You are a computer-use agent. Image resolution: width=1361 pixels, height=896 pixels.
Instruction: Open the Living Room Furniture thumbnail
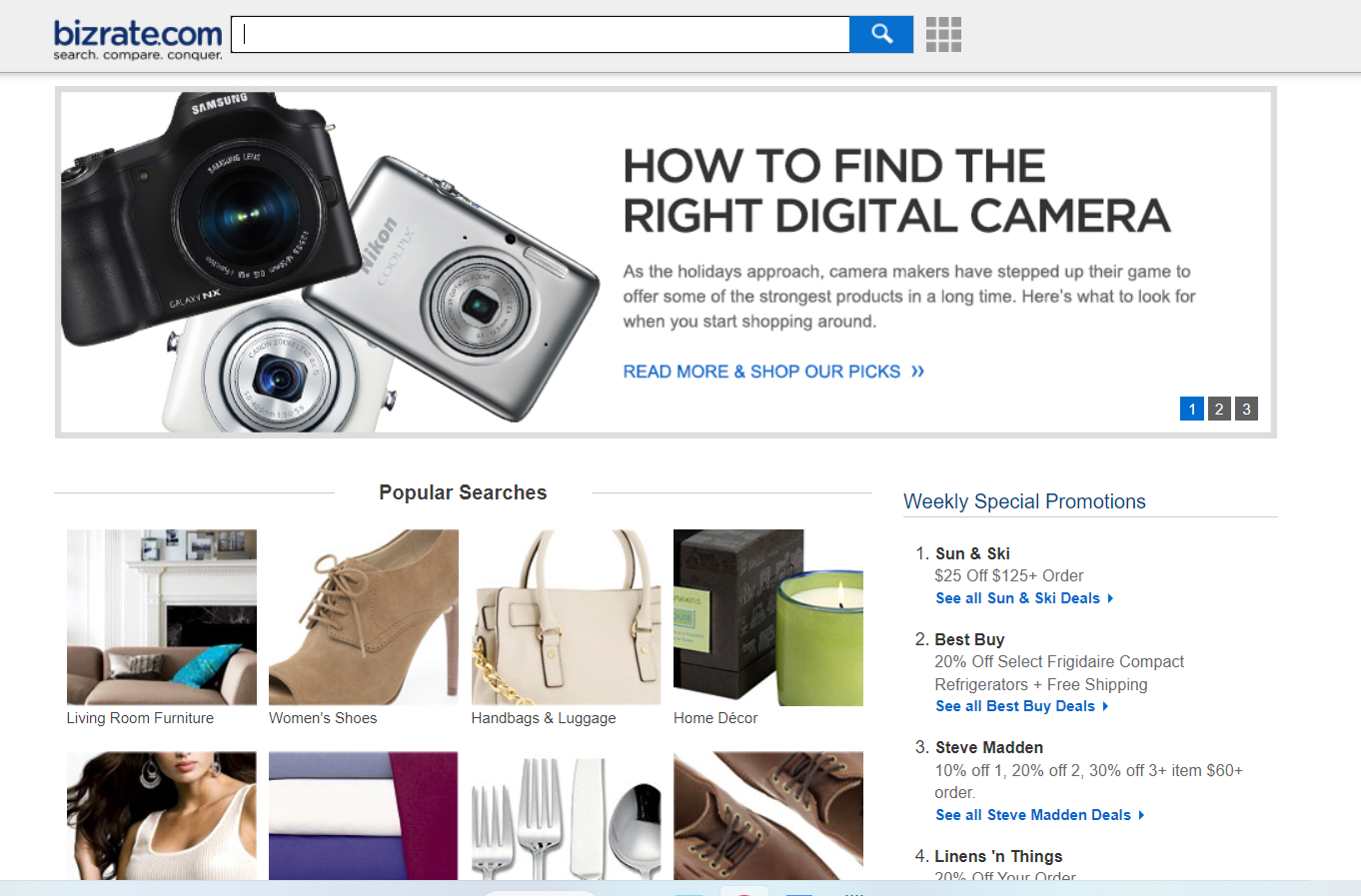coord(162,617)
